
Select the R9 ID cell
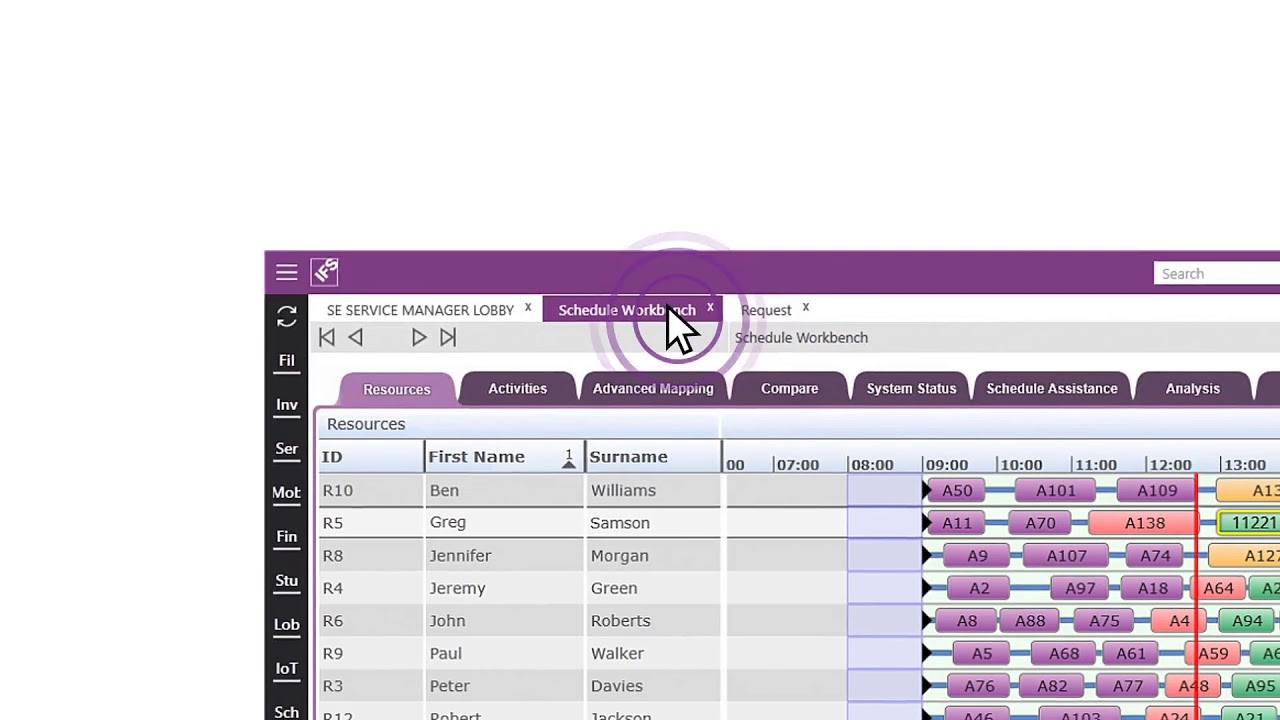pos(371,653)
